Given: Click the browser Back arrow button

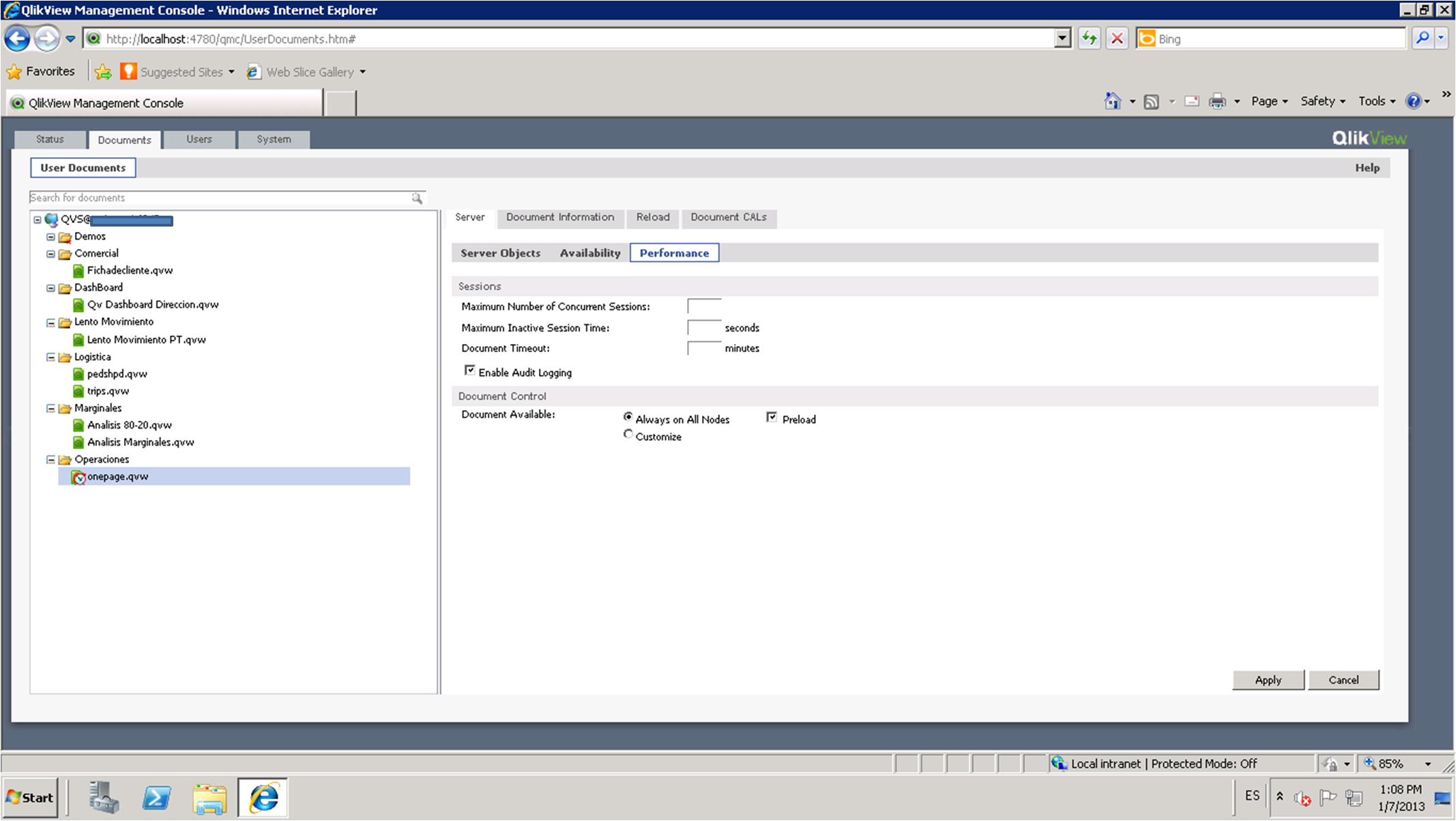Looking at the screenshot, I should tap(18, 39).
